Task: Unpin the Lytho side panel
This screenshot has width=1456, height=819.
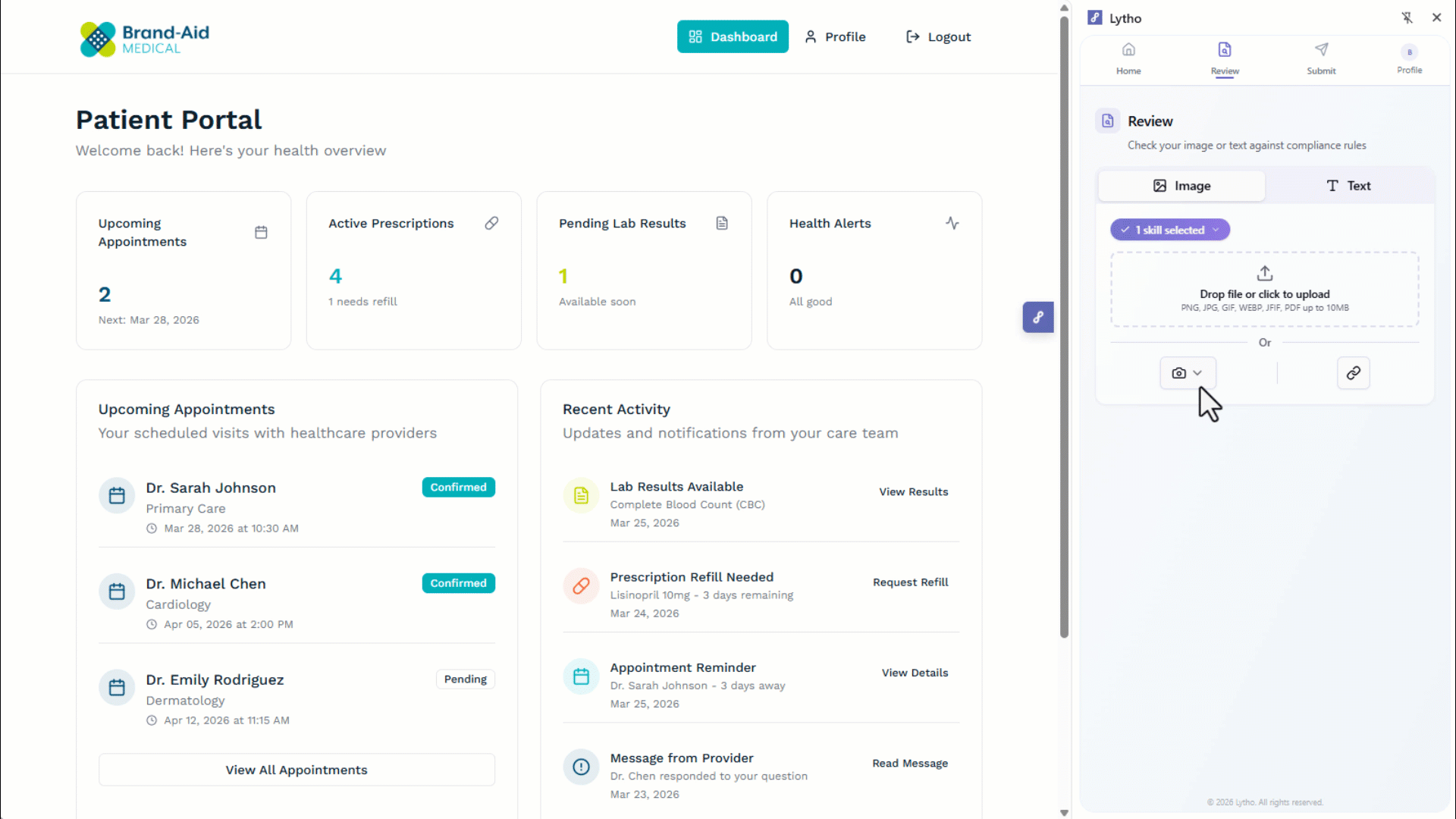Action: [x=1407, y=17]
